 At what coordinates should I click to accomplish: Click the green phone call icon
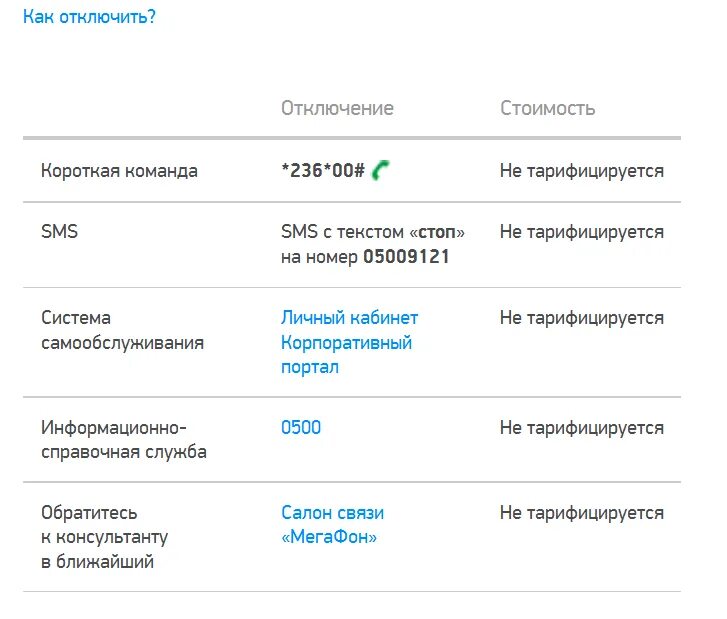381,170
